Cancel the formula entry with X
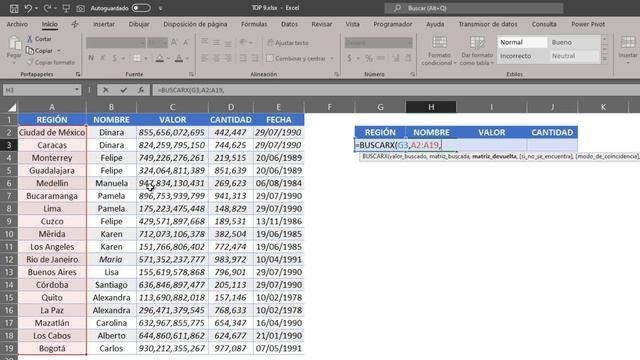 pos(106,90)
